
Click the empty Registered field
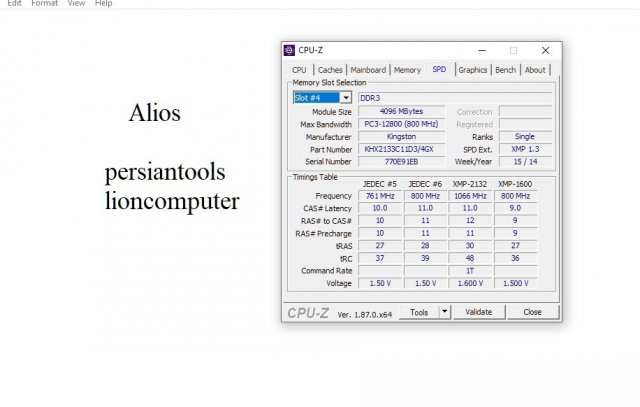coord(525,124)
